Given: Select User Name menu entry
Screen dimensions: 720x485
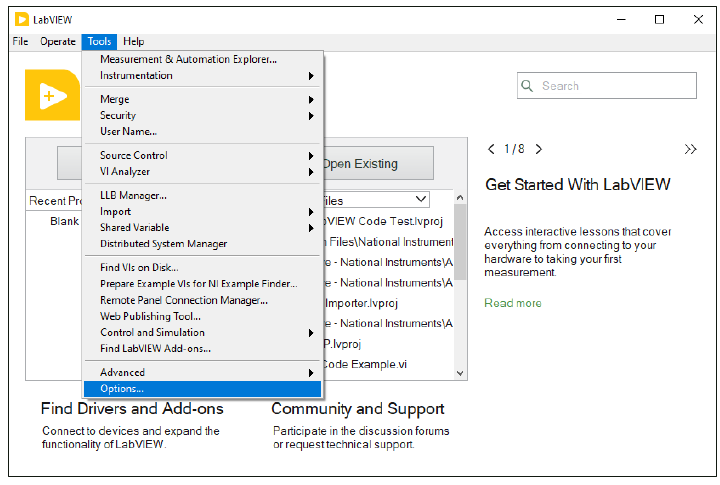Looking at the screenshot, I should tap(202, 132).
